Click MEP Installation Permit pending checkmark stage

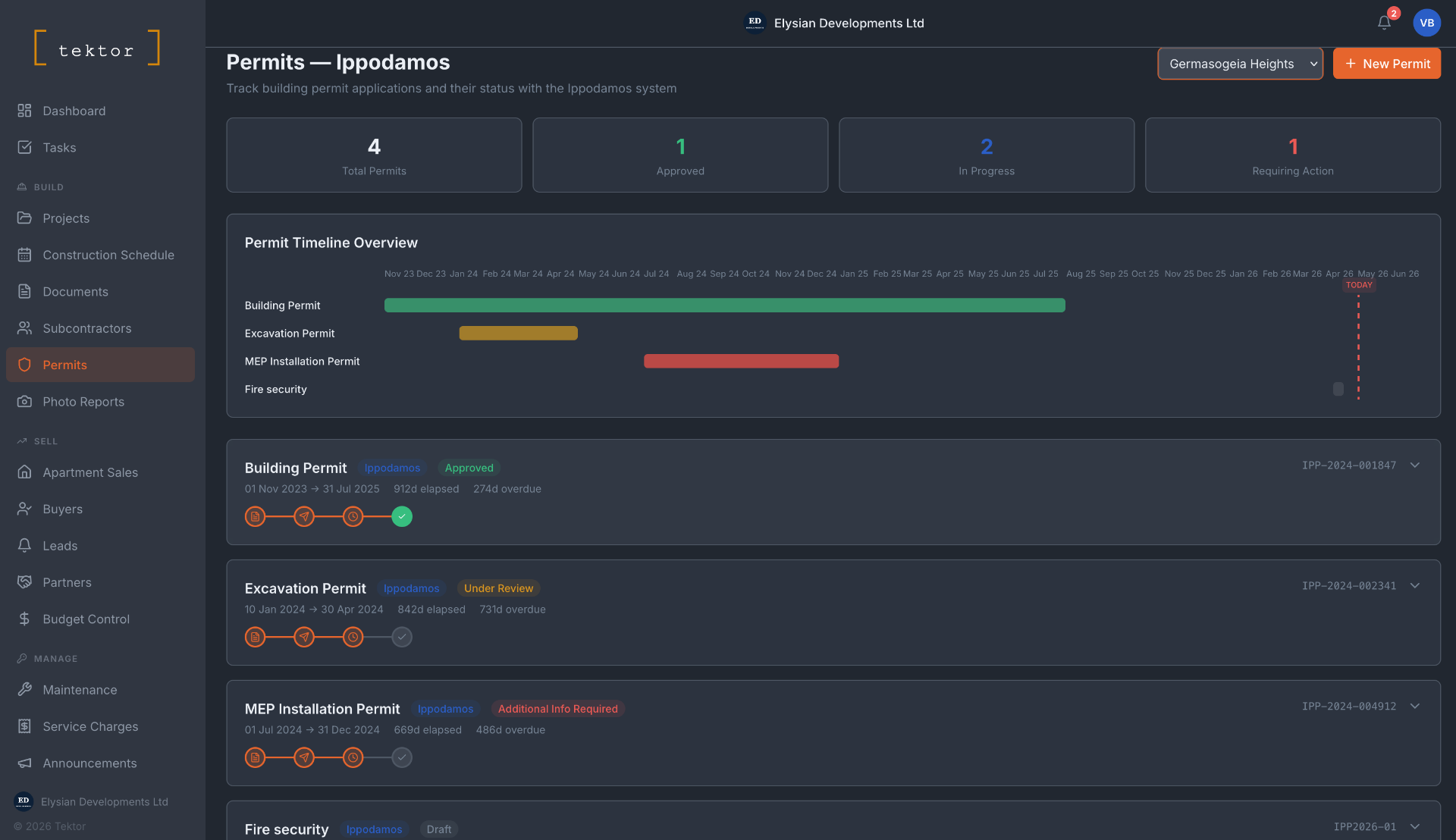tap(402, 757)
